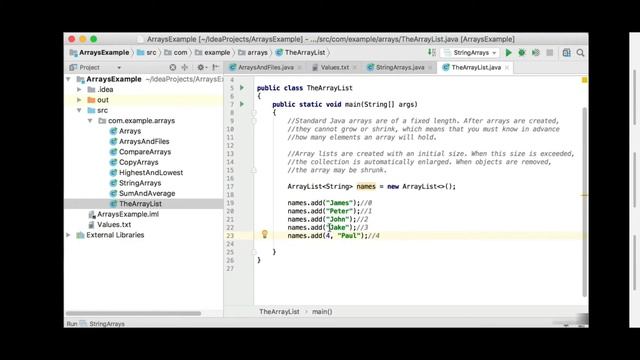Screen dimensions: 640x360
Task: Hide the Project tool window icon
Action: 216,67
